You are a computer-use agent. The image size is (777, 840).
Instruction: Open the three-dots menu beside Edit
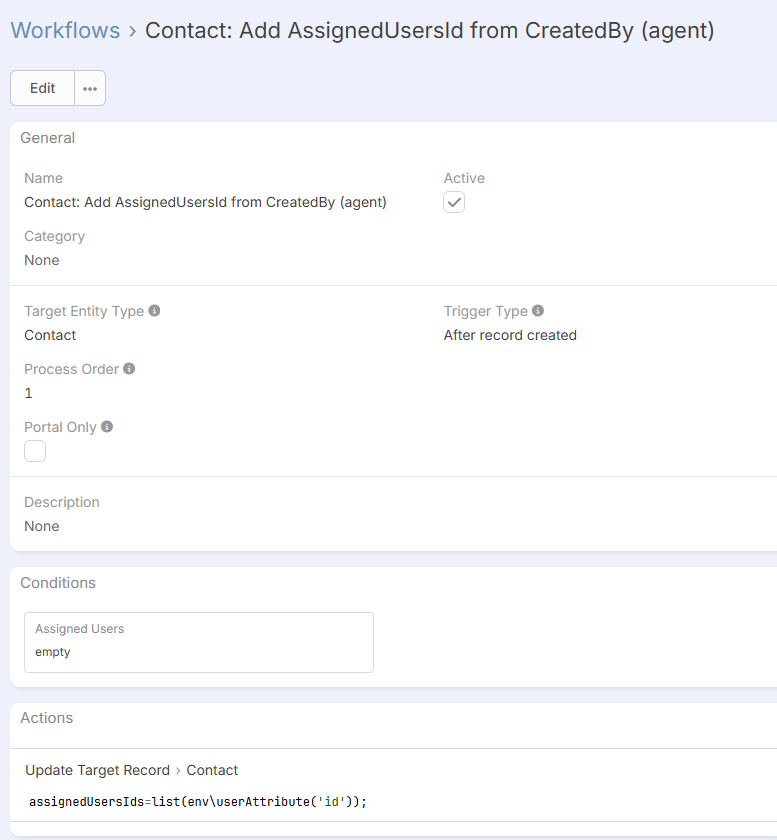tap(90, 88)
